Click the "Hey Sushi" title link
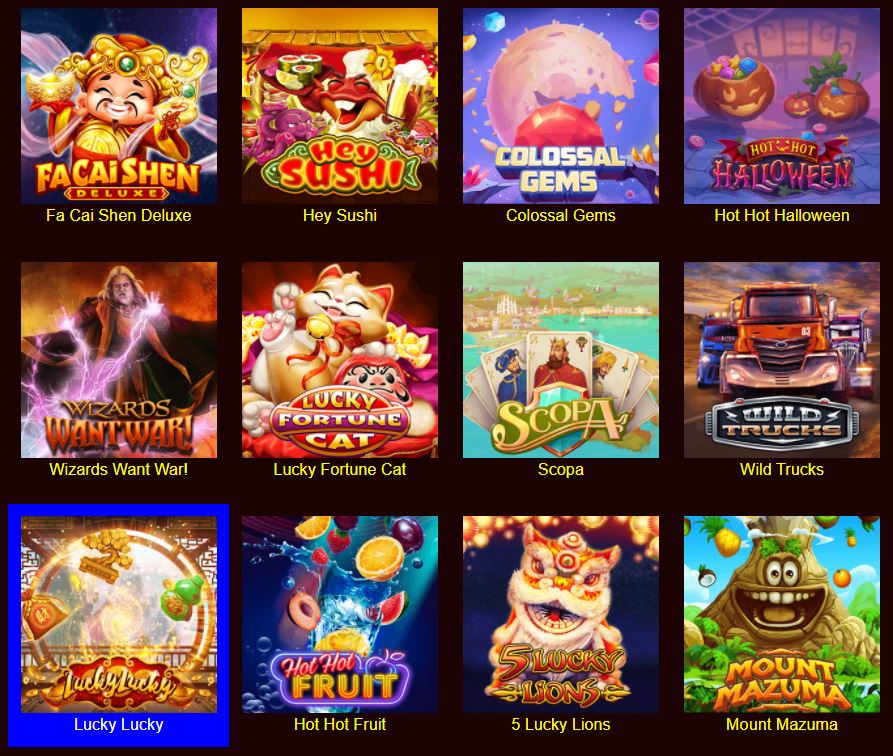Screen dimensions: 893x756 (340, 215)
